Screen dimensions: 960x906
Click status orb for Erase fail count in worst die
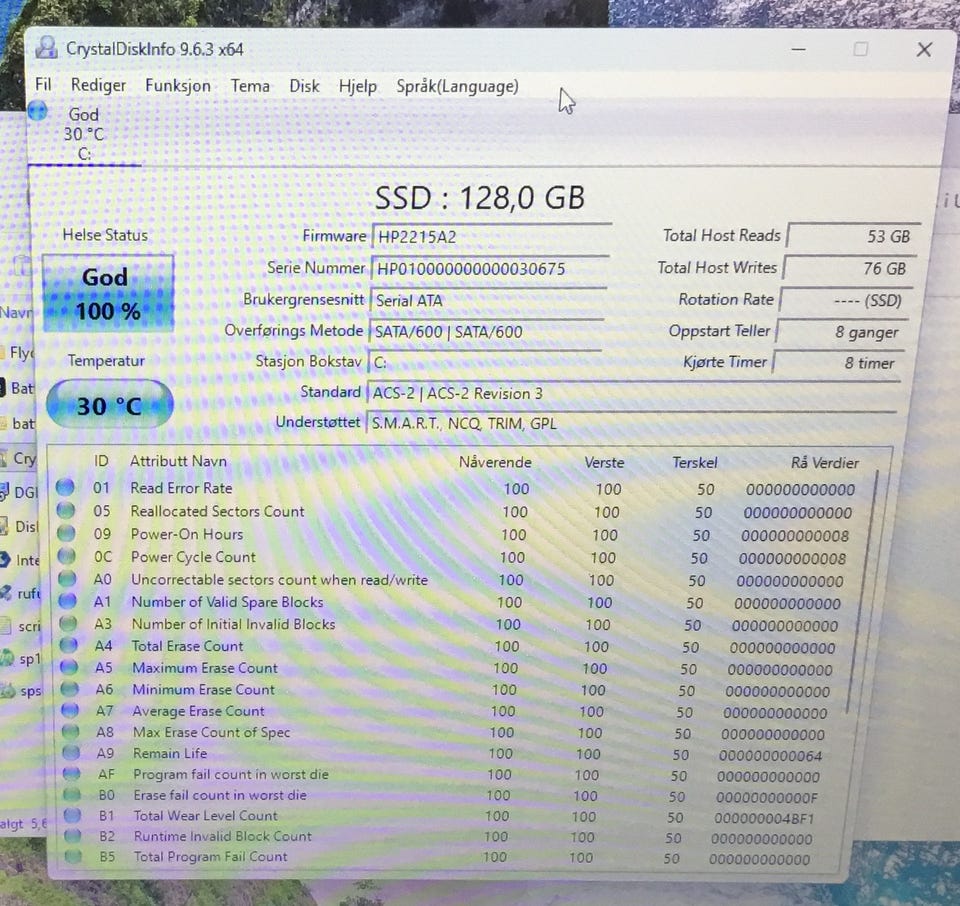(x=72, y=795)
